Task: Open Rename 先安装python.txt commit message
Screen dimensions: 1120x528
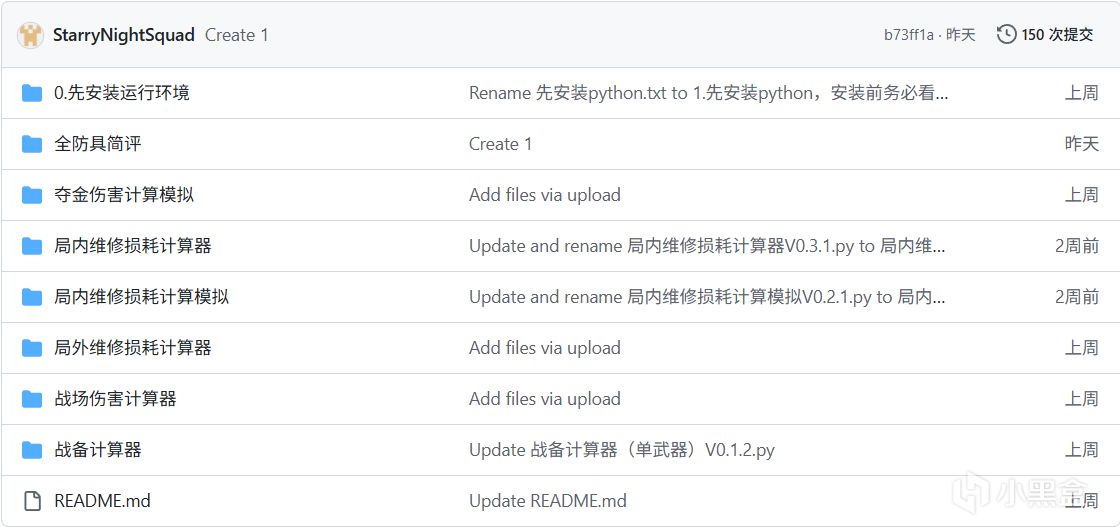Action: click(707, 93)
